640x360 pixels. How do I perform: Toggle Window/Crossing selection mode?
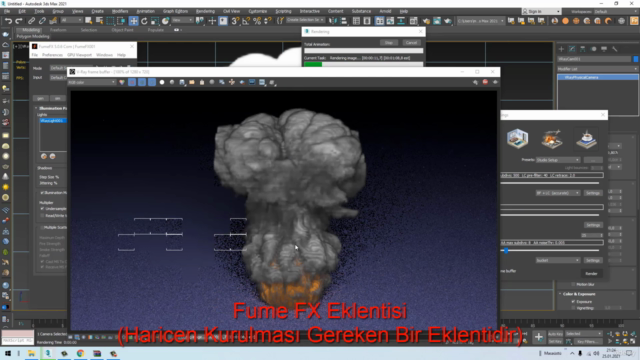point(121,21)
